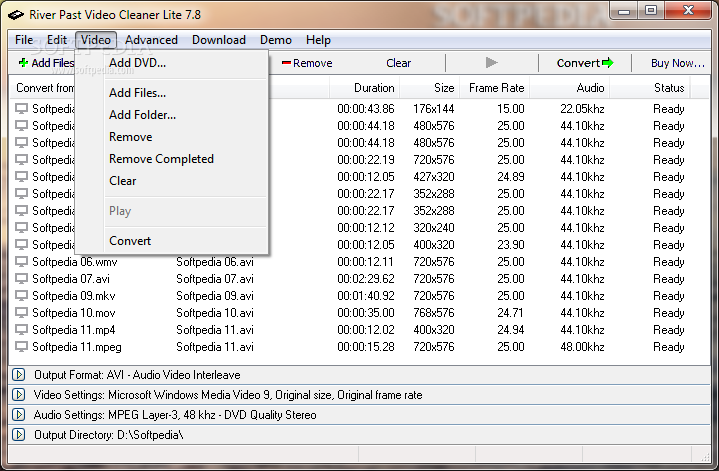Click the Convert from column header
719x471 pixels.
(44, 88)
